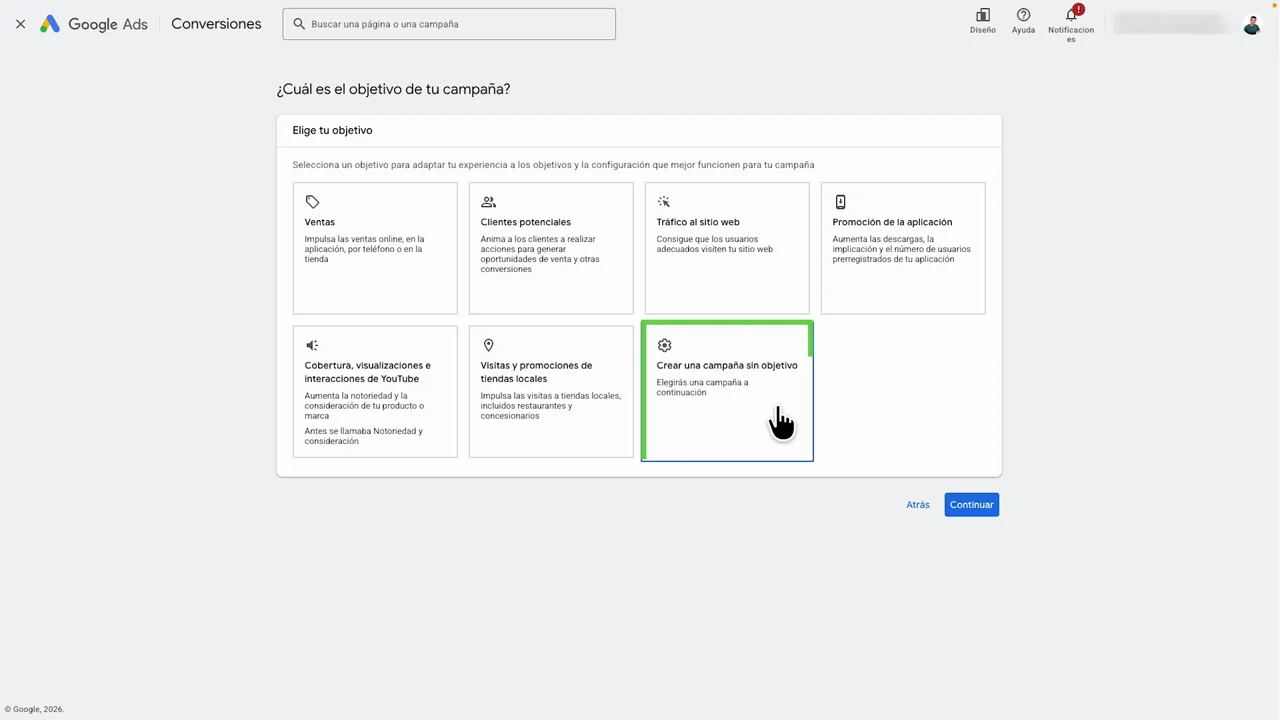Choose 'Visitas y promociones de tiendas locales'
This screenshot has height=720, width=1280.
[536, 372]
